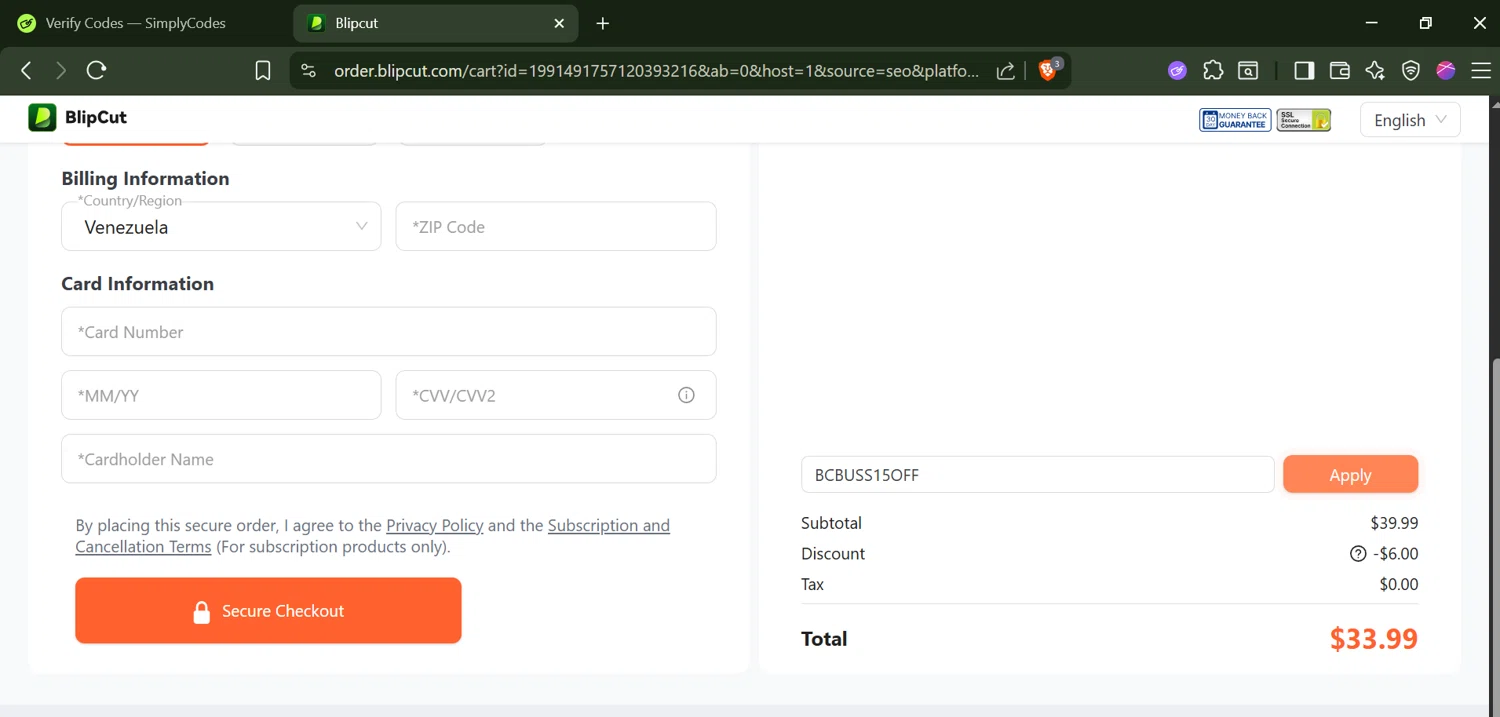The width and height of the screenshot is (1500, 717).
Task: Minimize the browser window
Action: tap(1371, 23)
